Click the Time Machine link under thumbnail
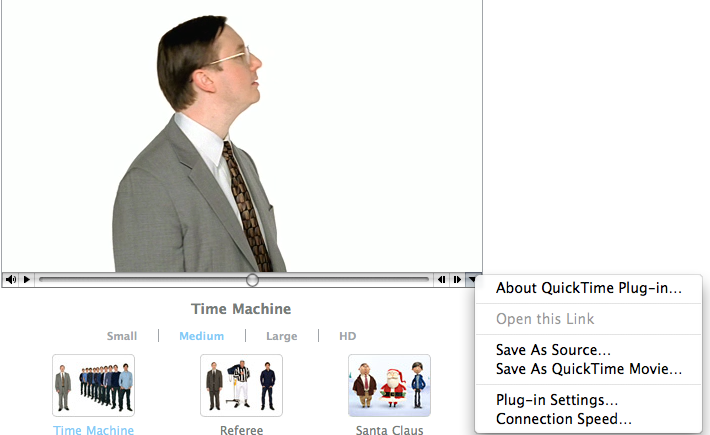710x435 pixels. coord(93,430)
